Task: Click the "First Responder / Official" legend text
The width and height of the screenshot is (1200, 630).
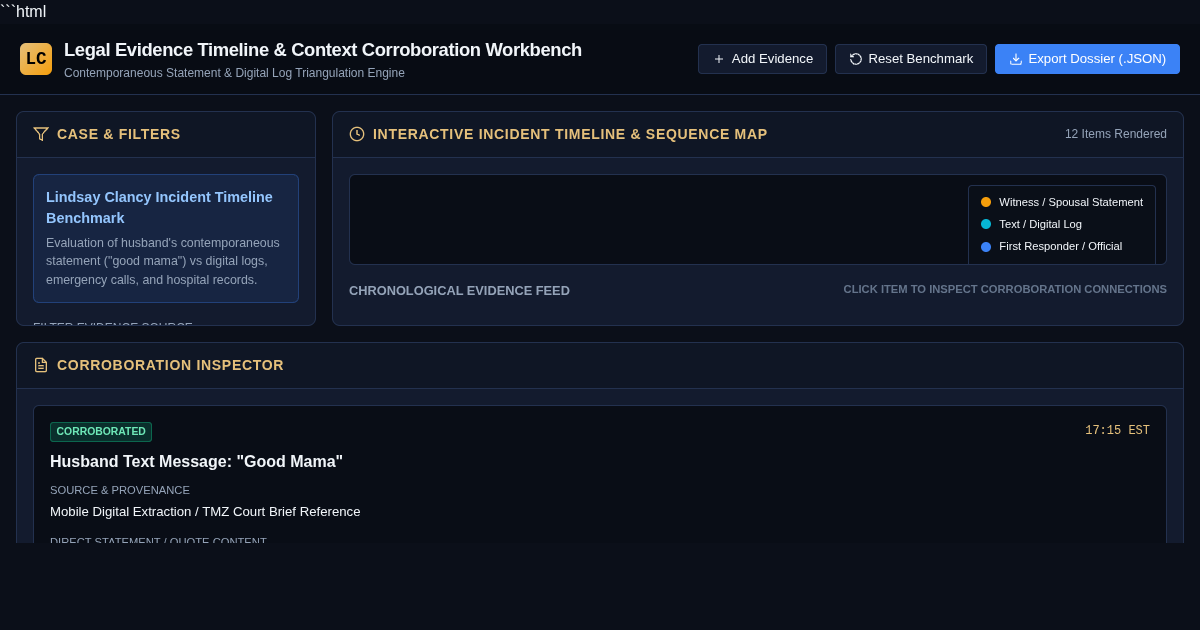Action: (1060, 246)
